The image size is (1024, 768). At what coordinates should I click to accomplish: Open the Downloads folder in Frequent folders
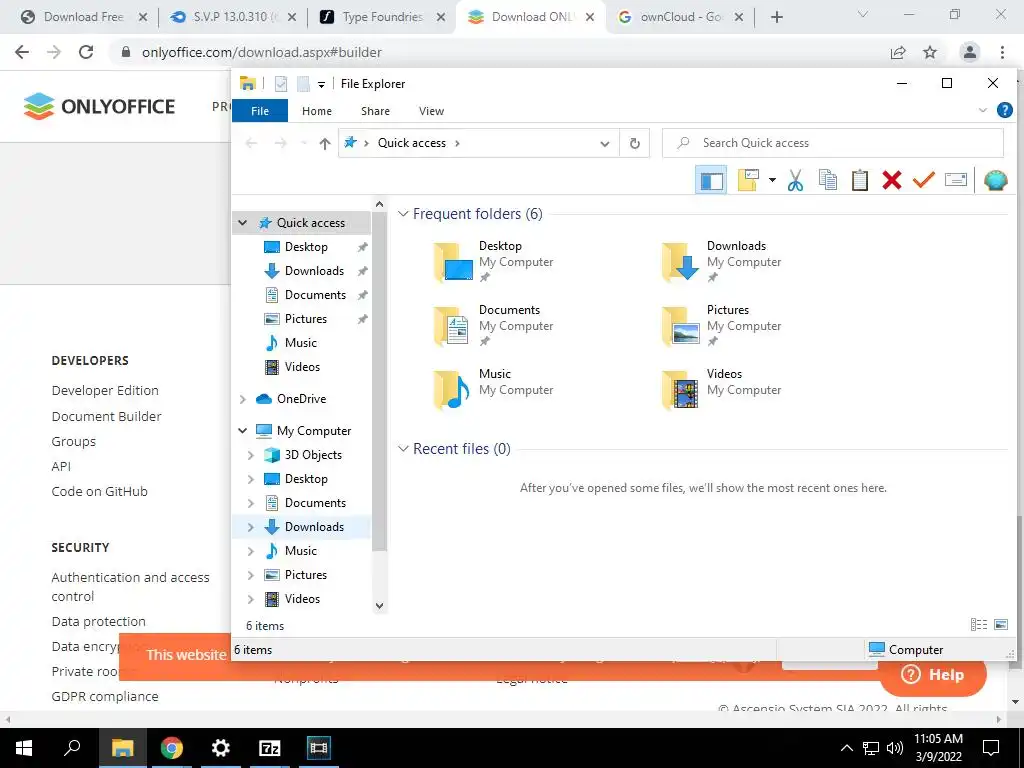tap(722, 261)
